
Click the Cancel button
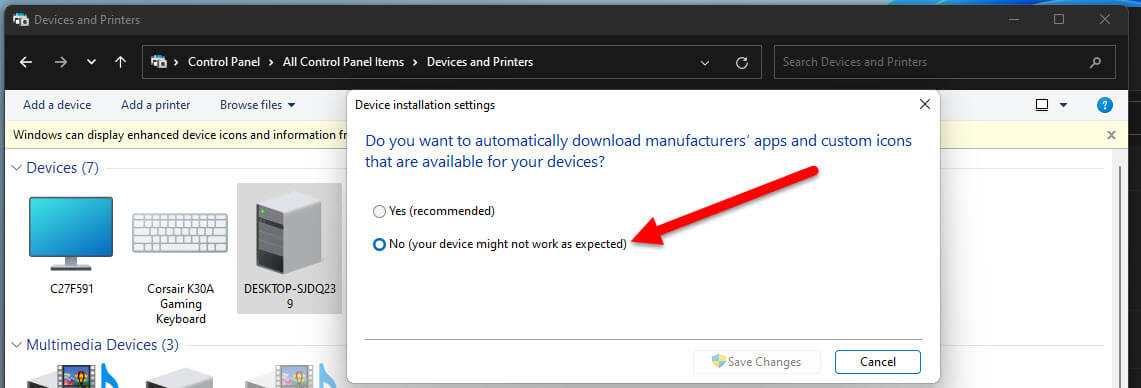[878, 362]
